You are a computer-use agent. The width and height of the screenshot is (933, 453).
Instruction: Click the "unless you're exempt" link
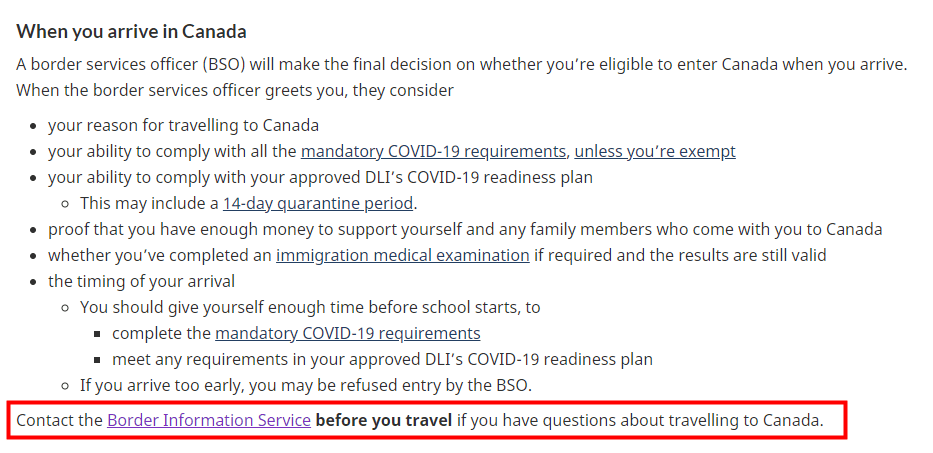point(654,152)
